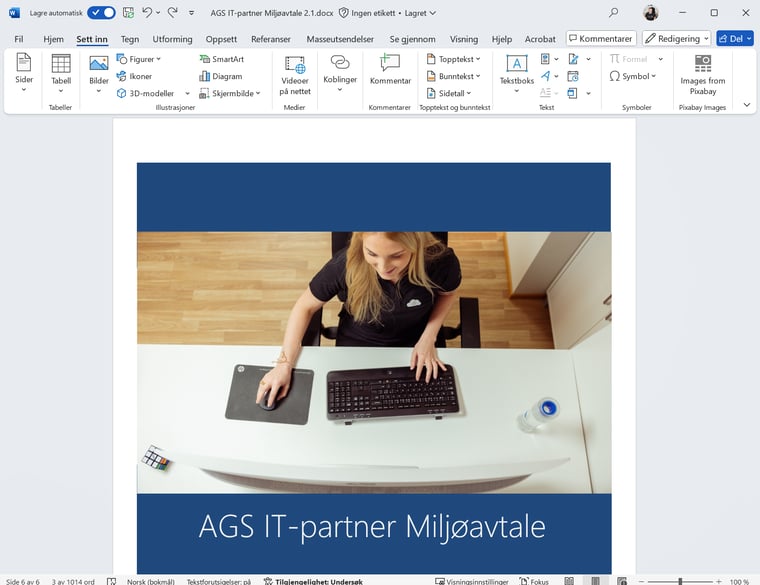Viewport: 760px width, 585px height.
Task: Open the Quick Parts icon in Tekst group
Action: pyautogui.click(x=545, y=59)
